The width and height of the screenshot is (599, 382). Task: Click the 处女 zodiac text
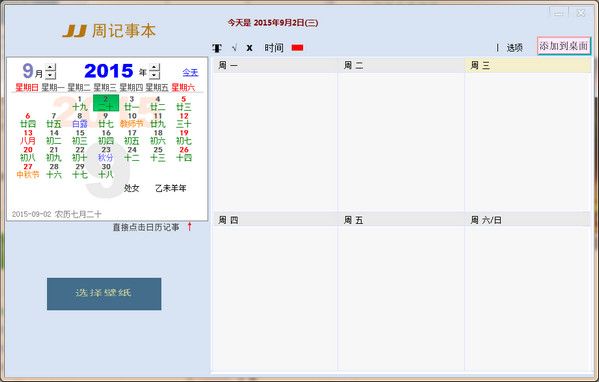click(x=131, y=188)
